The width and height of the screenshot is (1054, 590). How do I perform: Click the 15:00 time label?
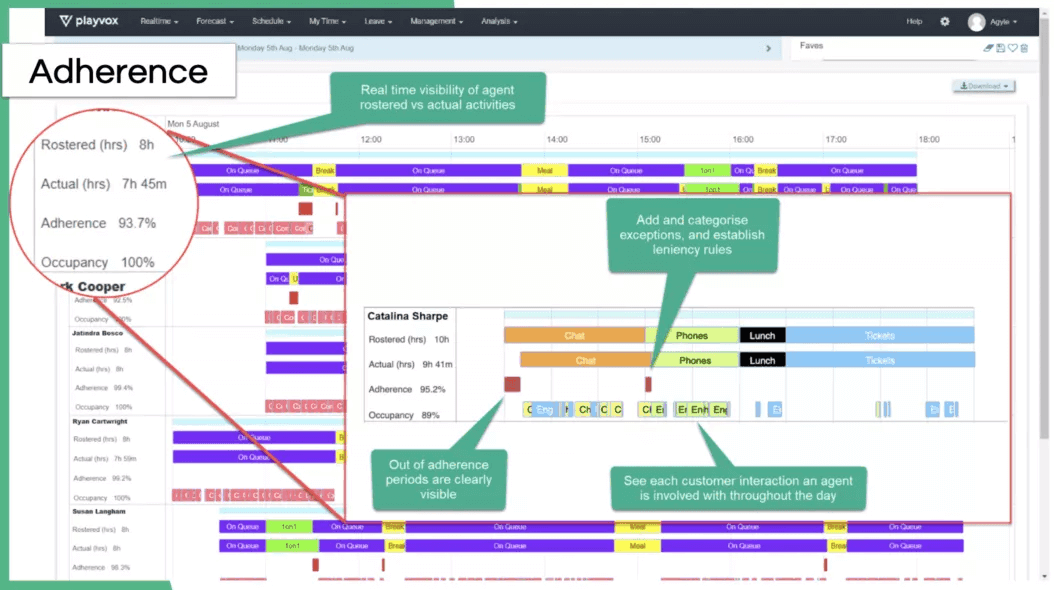(650, 140)
